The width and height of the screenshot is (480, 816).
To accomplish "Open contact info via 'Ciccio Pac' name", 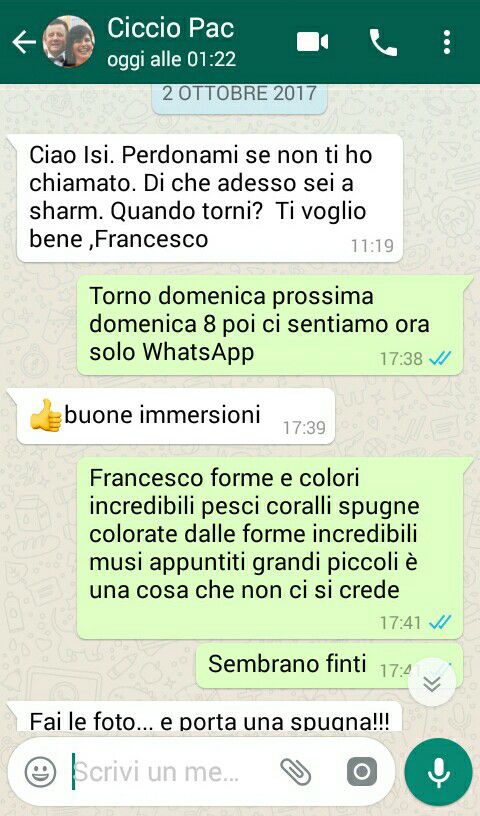I will point(170,28).
